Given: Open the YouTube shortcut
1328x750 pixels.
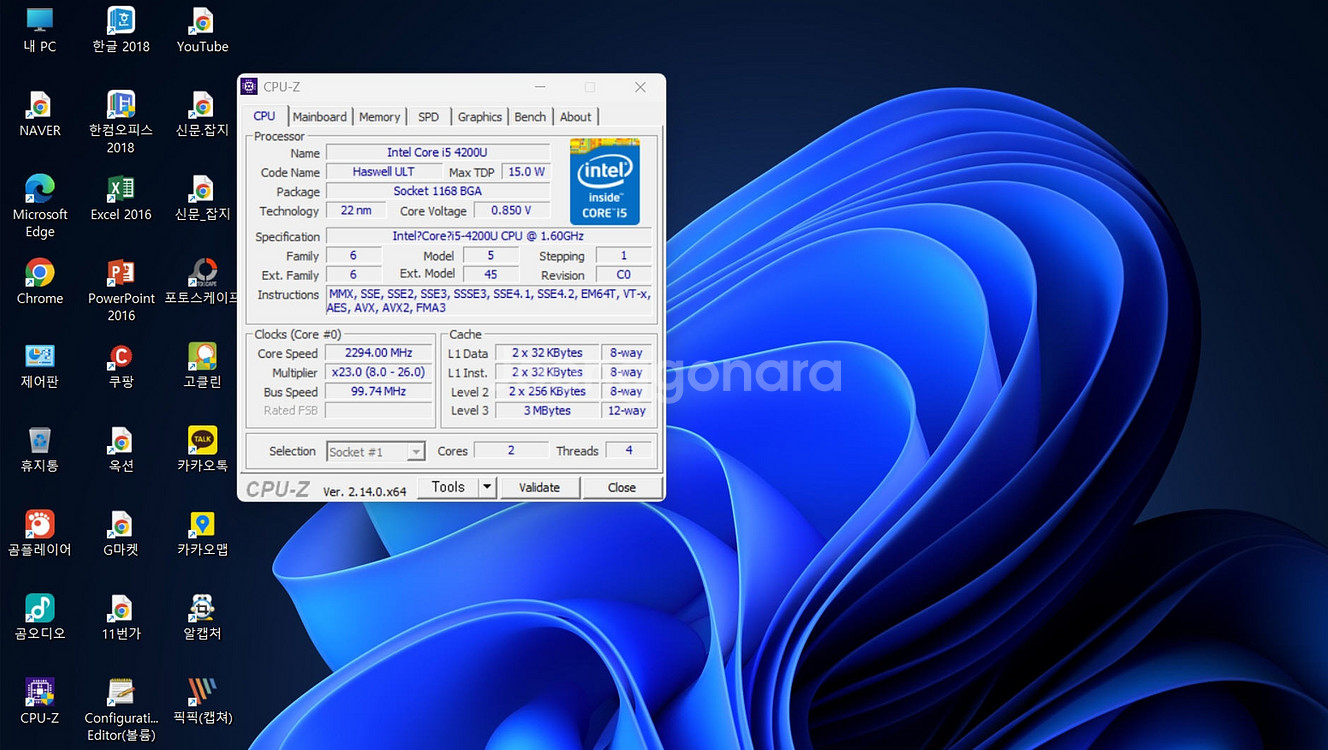Looking at the screenshot, I should (x=201, y=26).
